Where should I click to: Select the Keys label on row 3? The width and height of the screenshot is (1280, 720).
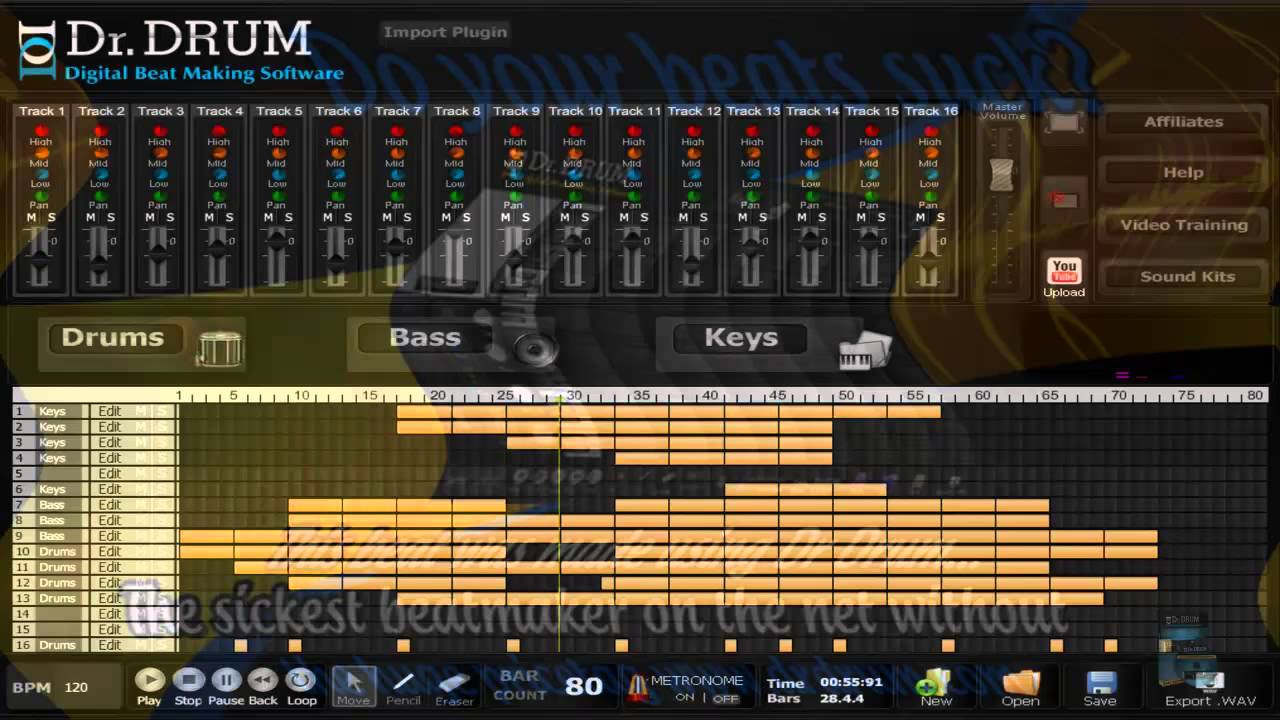(x=52, y=443)
